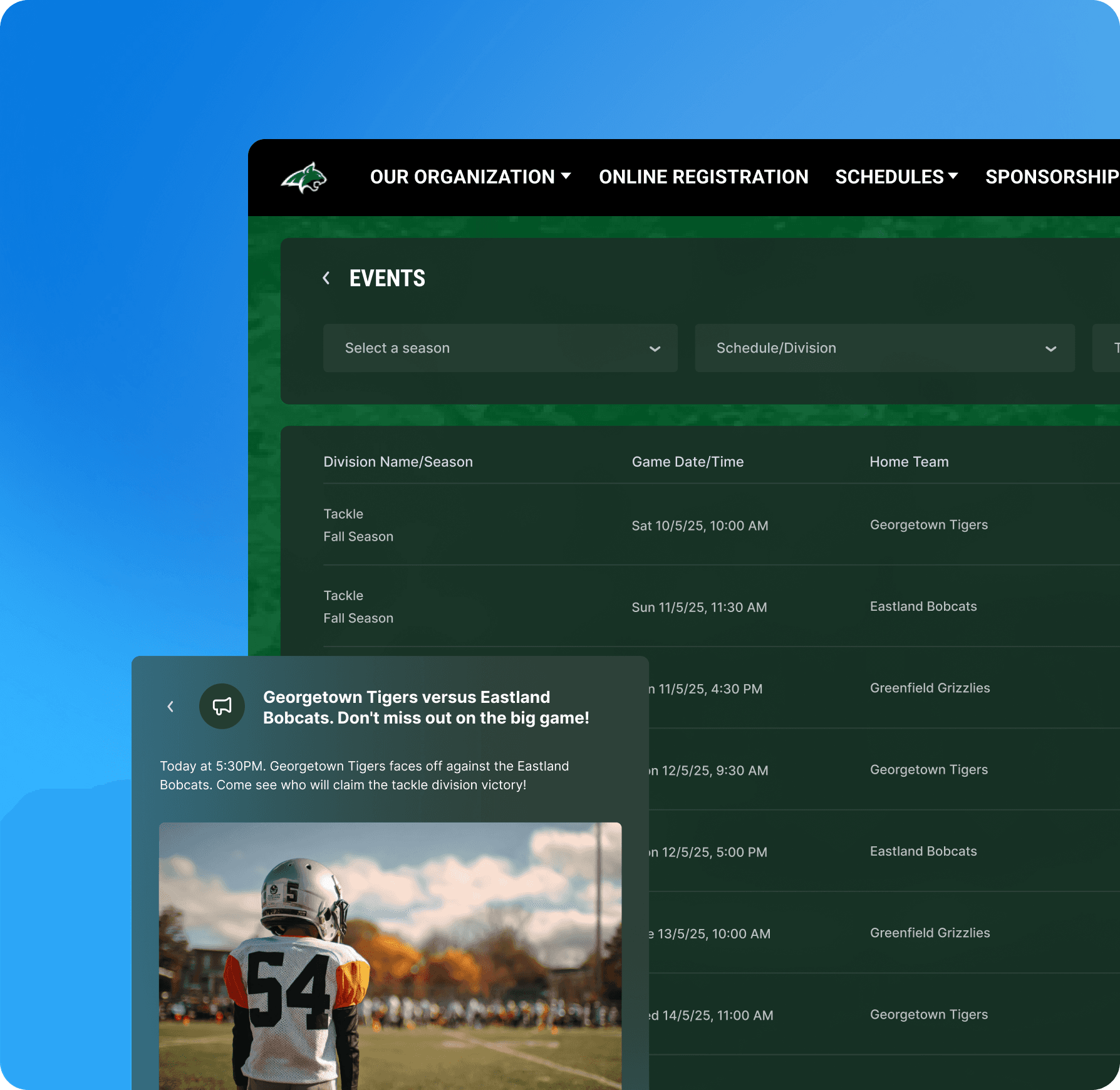Viewport: 1120px width, 1090px height.
Task: Click the back chevron in announcement card
Action: [x=170, y=707]
